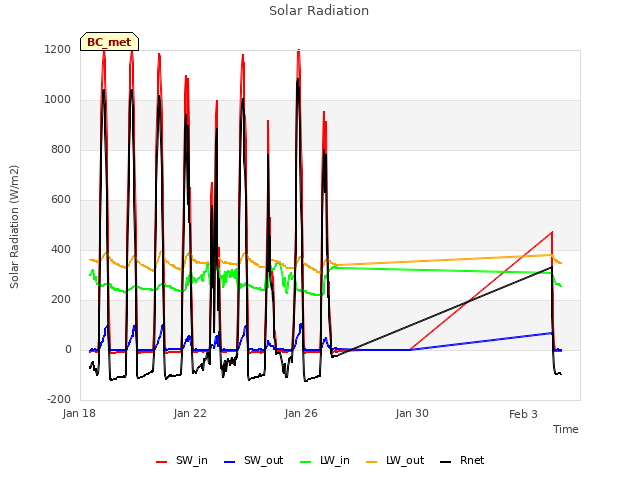The height and width of the screenshot is (480, 640).
Task: Click the Jan 22 x-axis label
Action: 190,413
